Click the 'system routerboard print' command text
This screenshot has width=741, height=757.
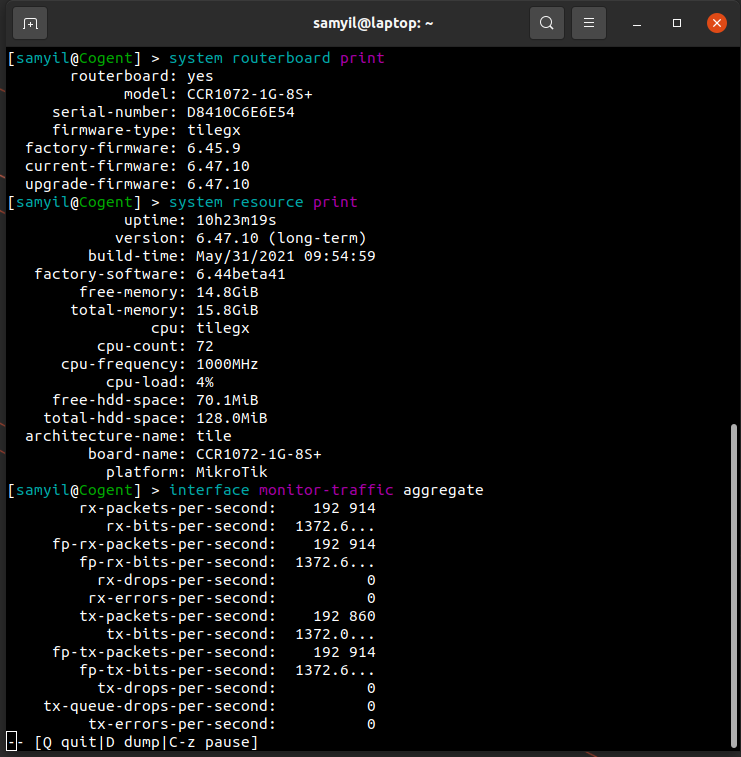(277, 58)
